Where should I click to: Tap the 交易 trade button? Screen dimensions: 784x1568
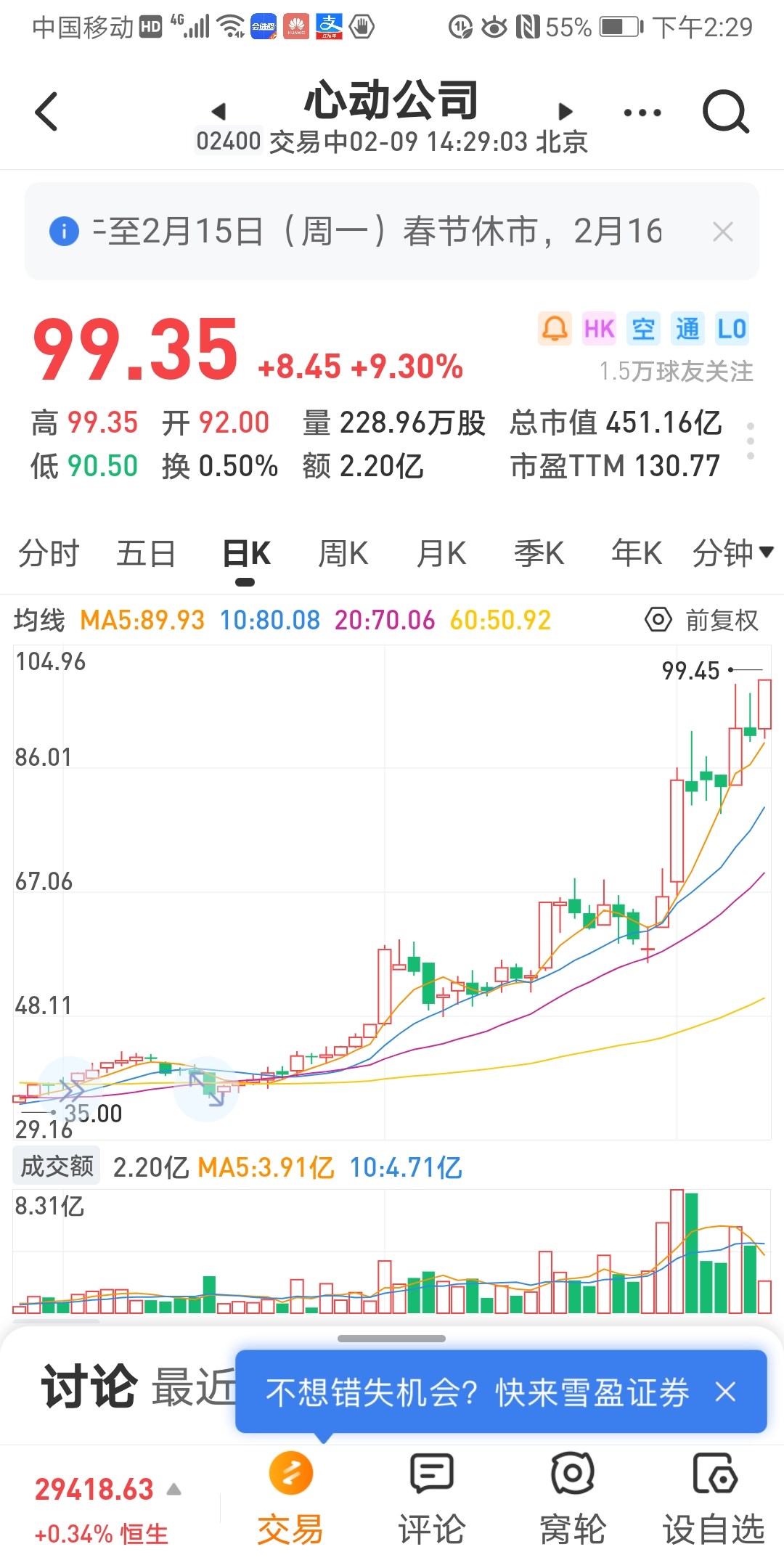pyautogui.click(x=290, y=1498)
